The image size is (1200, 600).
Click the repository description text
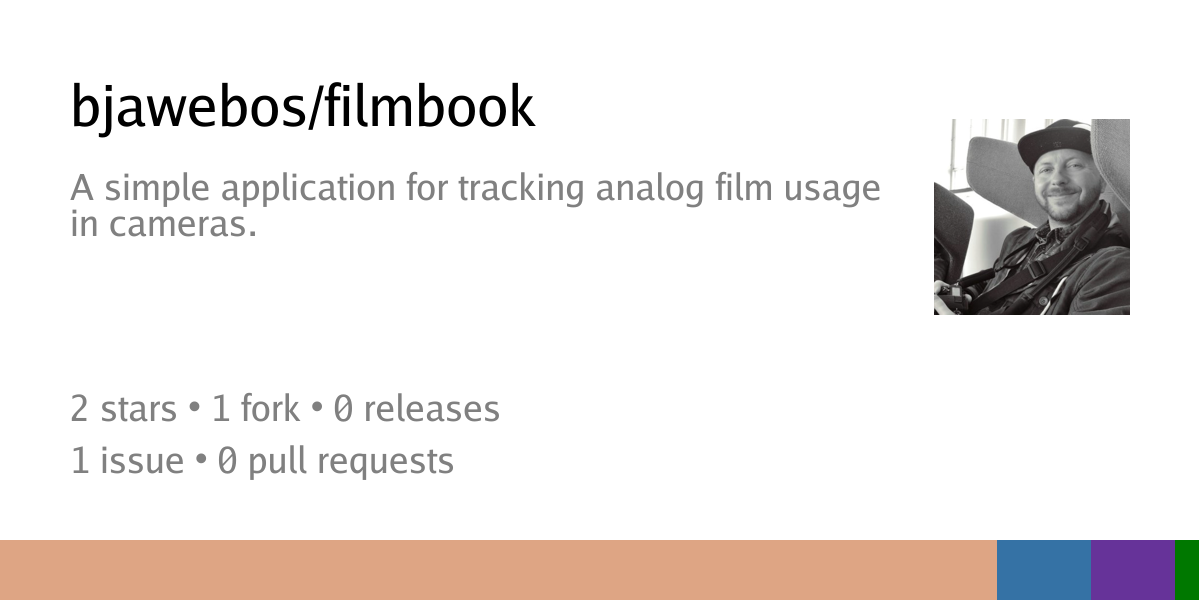coord(476,206)
